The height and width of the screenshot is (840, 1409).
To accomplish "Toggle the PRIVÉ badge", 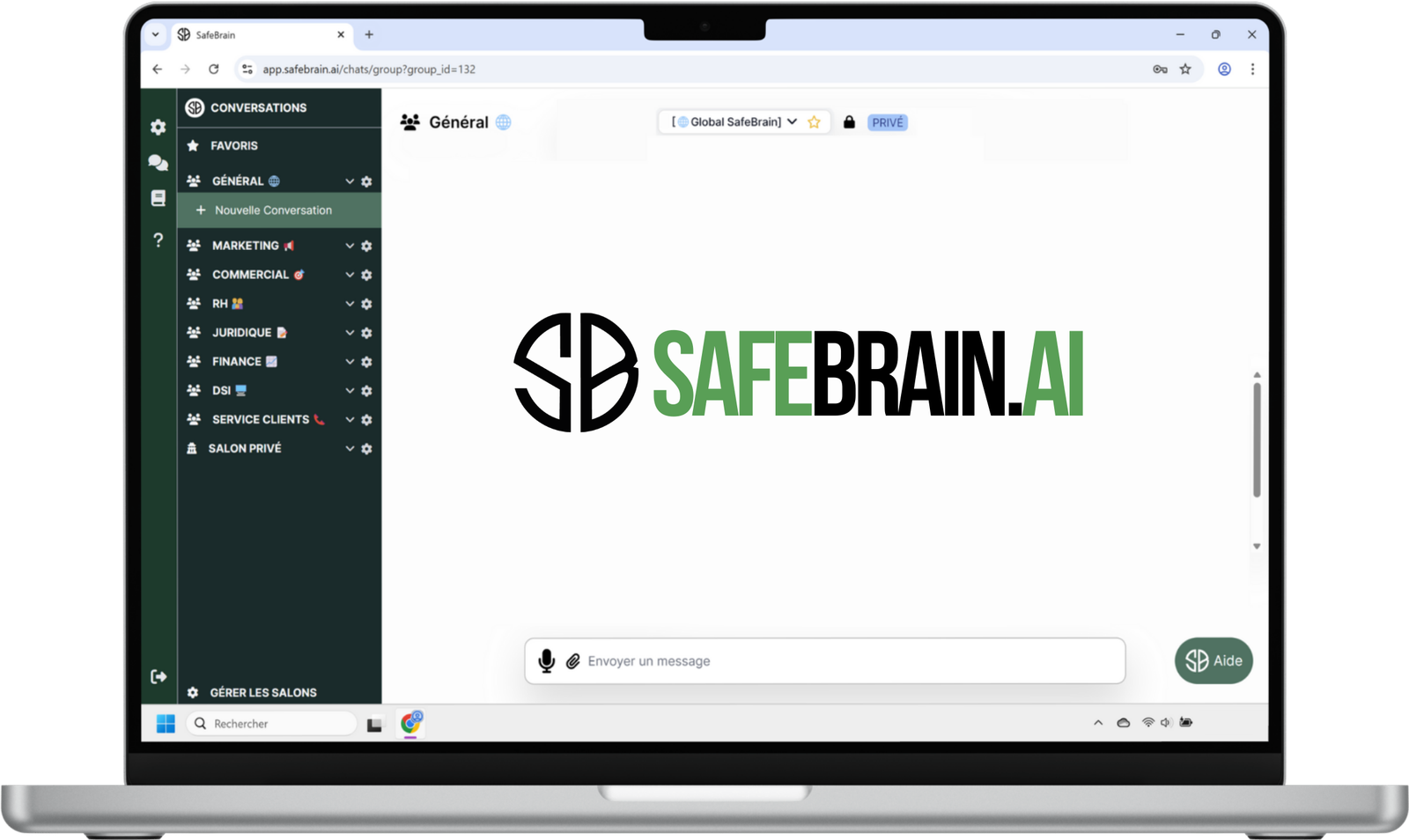I will 887,122.
